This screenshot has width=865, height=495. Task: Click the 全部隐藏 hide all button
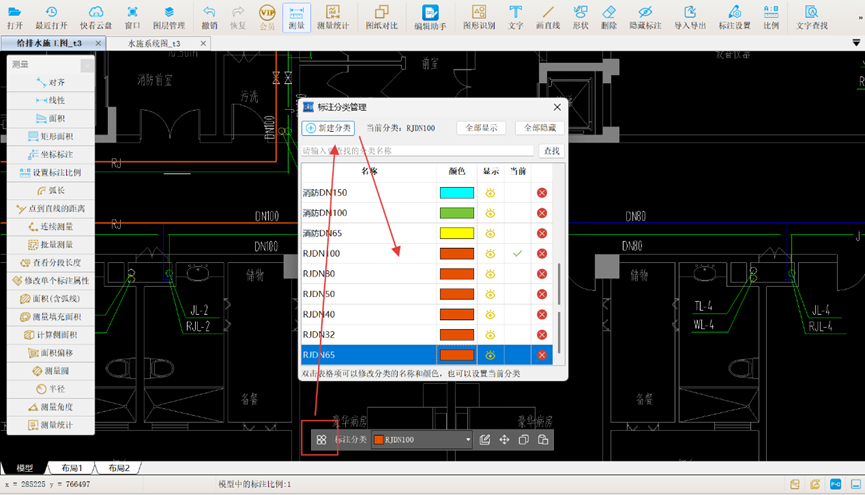(x=540, y=128)
